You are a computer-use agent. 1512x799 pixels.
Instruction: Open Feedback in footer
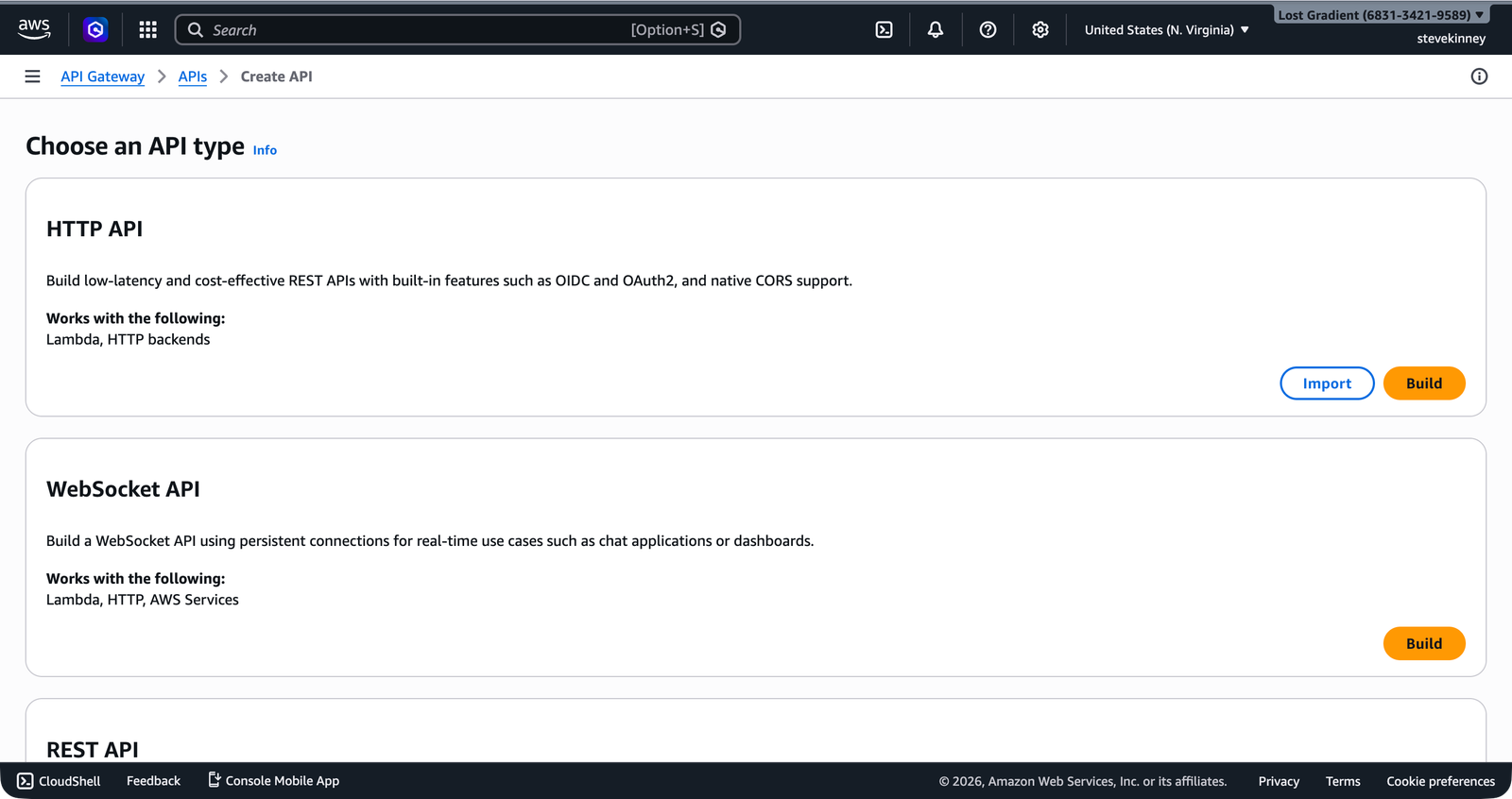153,781
